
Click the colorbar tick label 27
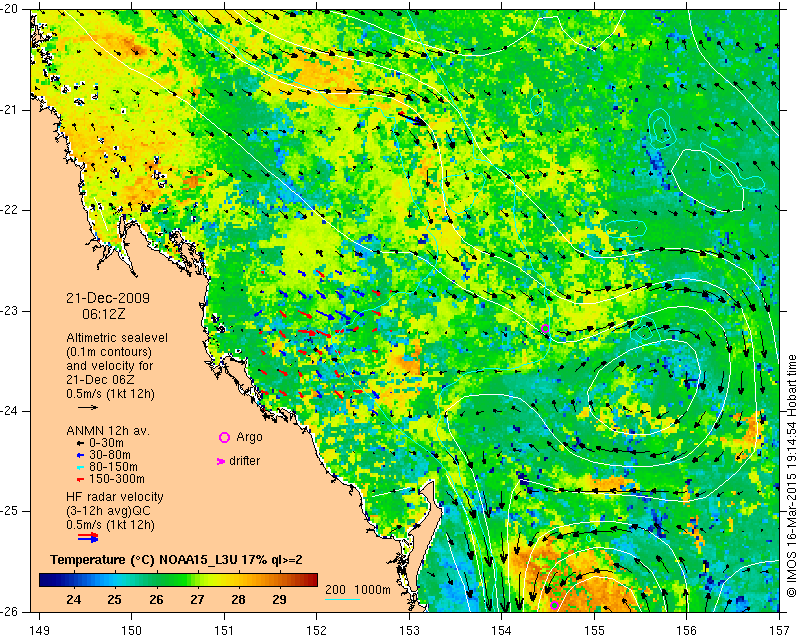tap(197, 599)
